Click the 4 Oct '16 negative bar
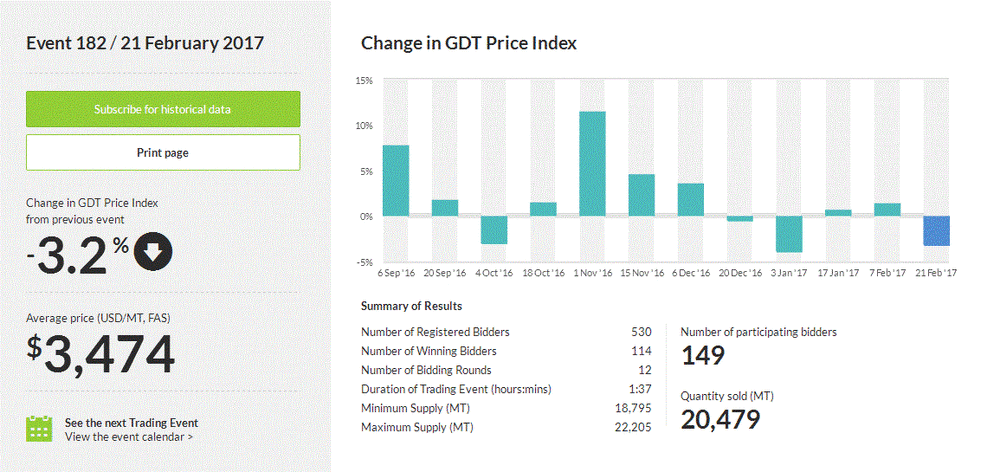 coord(494,230)
